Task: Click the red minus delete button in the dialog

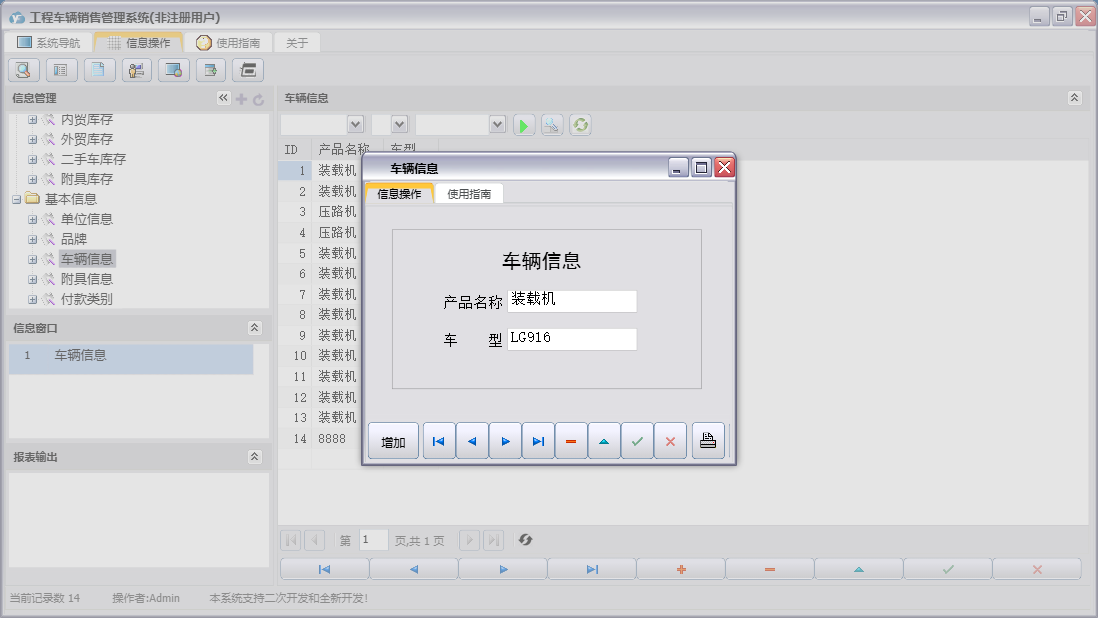Action: pos(571,441)
